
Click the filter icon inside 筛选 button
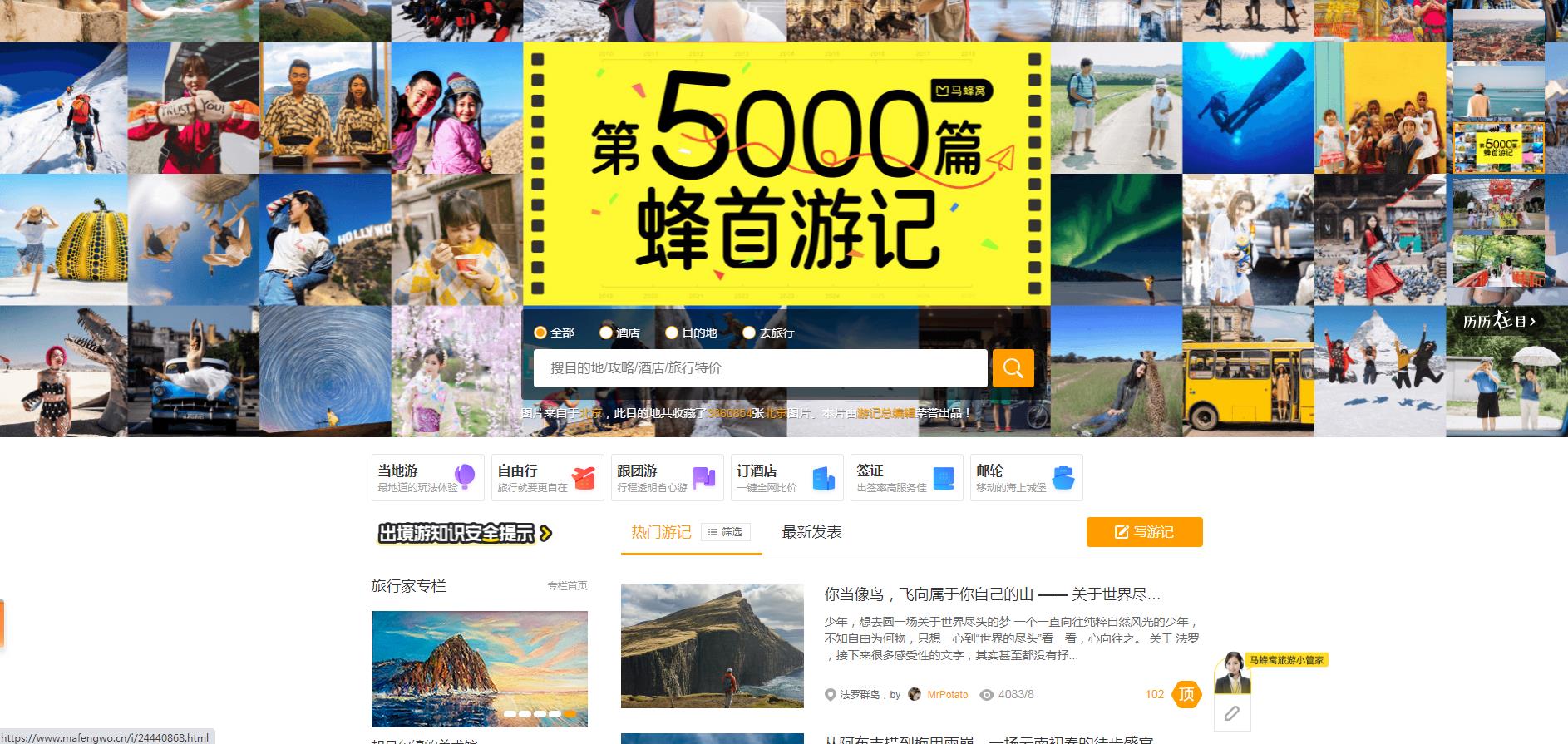click(x=713, y=532)
